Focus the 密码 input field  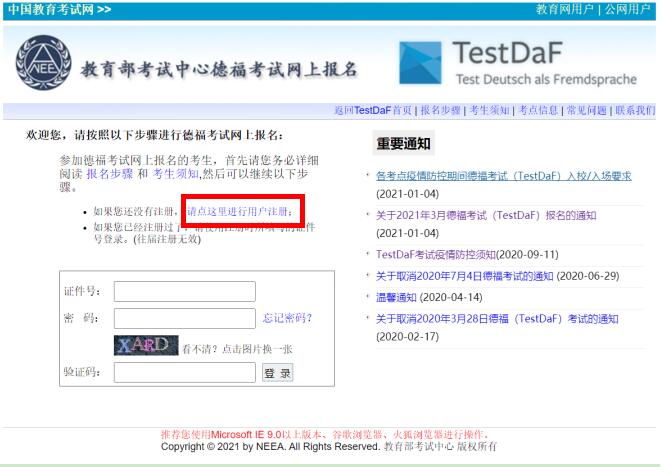pyautogui.click(x=184, y=318)
